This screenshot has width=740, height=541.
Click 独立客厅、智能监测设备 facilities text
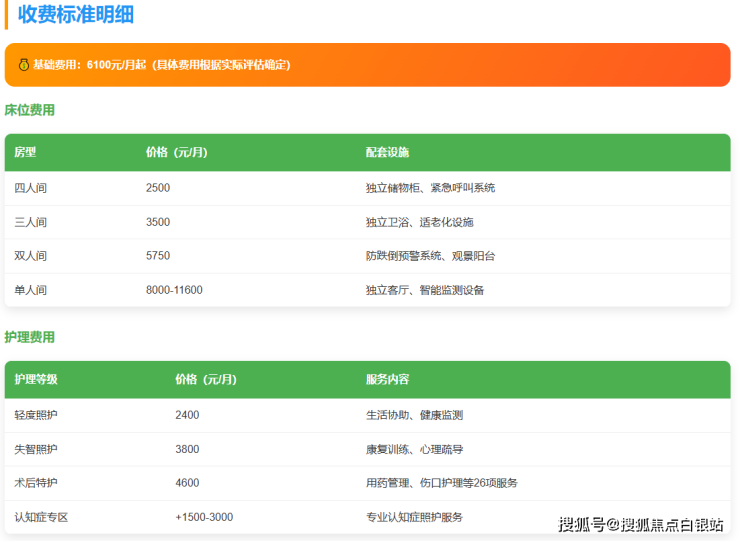pos(425,290)
